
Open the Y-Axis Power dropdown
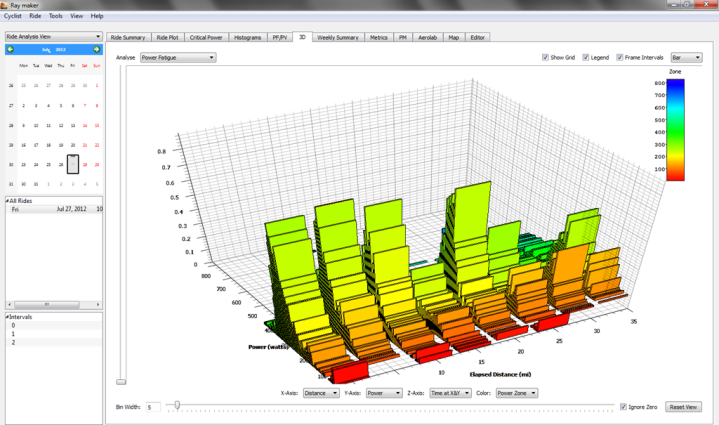(384, 393)
